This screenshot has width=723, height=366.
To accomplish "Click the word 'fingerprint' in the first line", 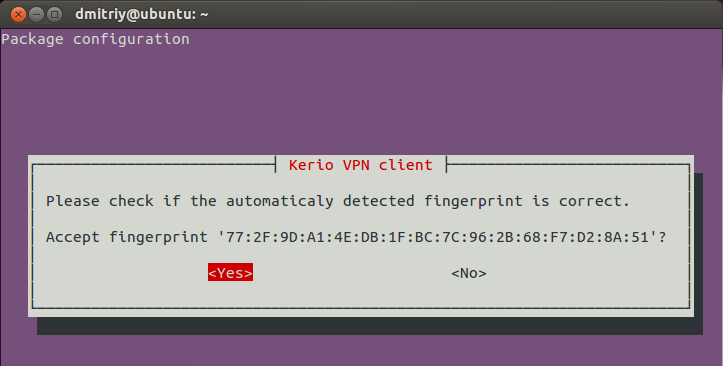I will pyautogui.click(x=473, y=201).
